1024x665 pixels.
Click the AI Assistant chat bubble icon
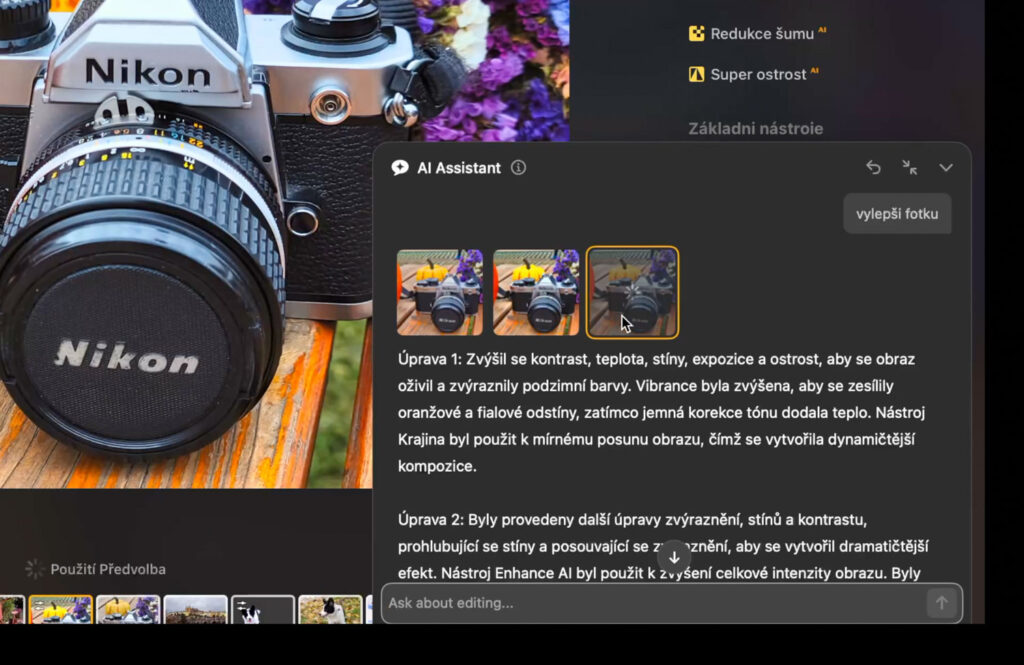pyautogui.click(x=400, y=168)
